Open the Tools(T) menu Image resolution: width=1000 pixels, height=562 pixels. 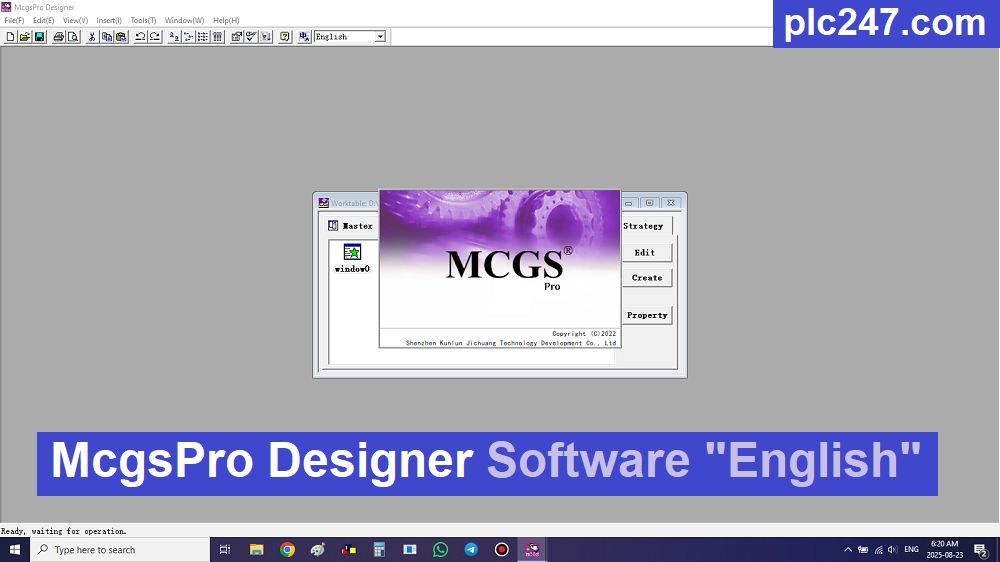[143, 20]
